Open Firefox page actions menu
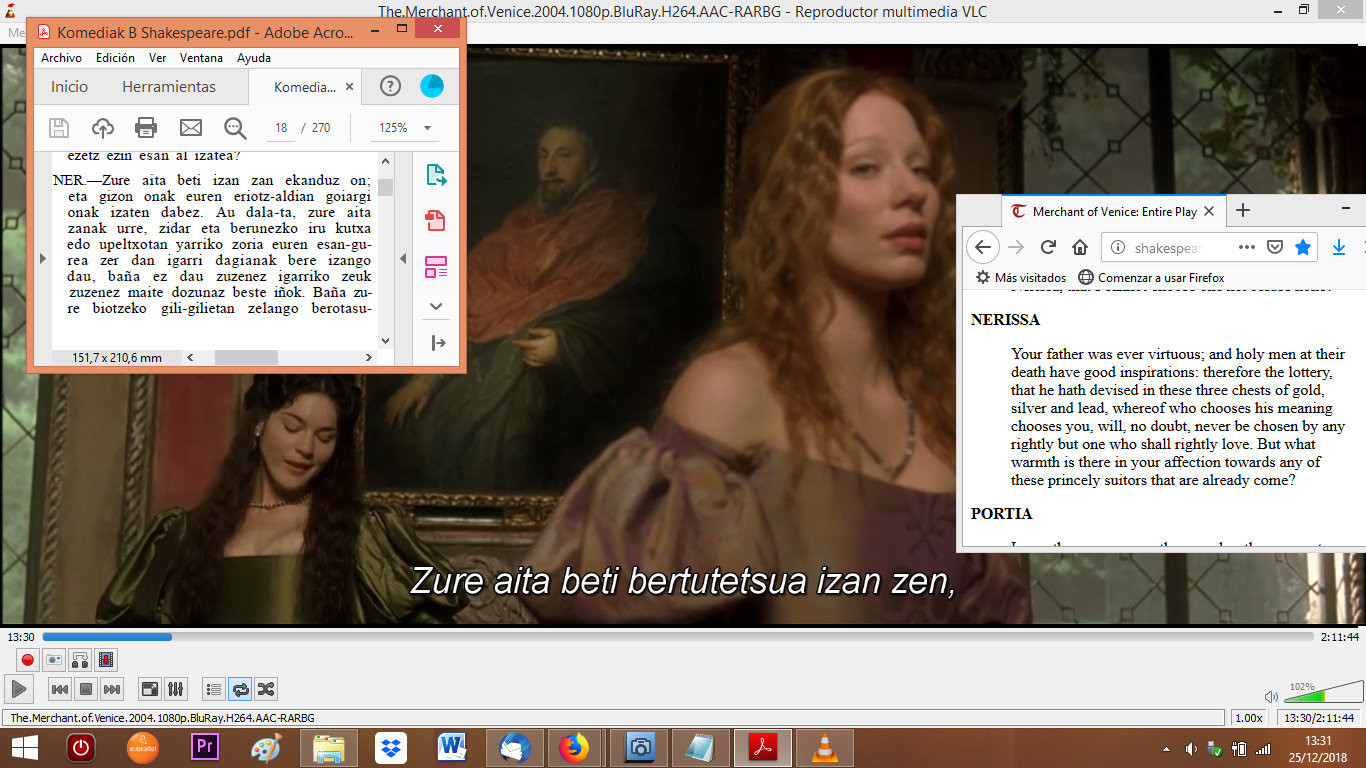This screenshot has width=1366, height=768. (1246, 247)
